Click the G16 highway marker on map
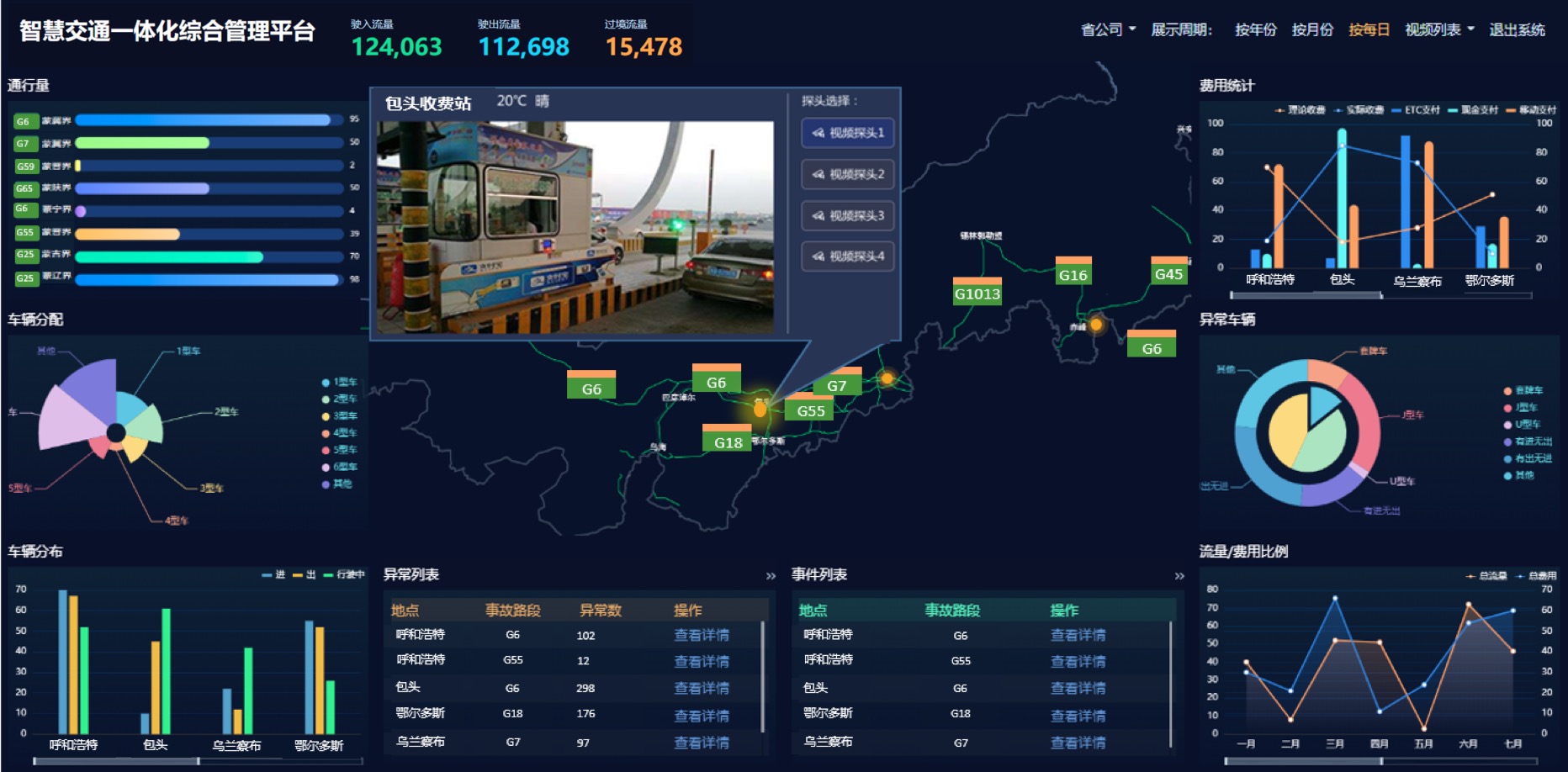1568x772 pixels. pos(1073,275)
